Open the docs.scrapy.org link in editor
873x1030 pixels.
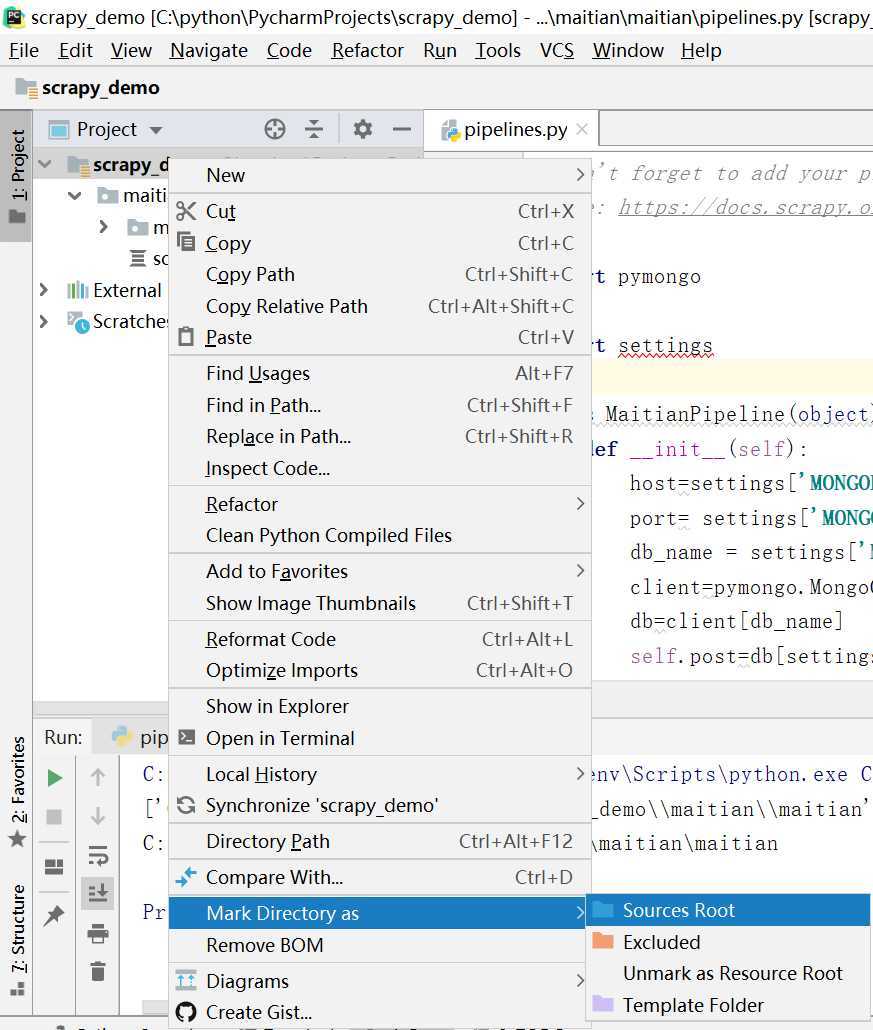point(745,208)
